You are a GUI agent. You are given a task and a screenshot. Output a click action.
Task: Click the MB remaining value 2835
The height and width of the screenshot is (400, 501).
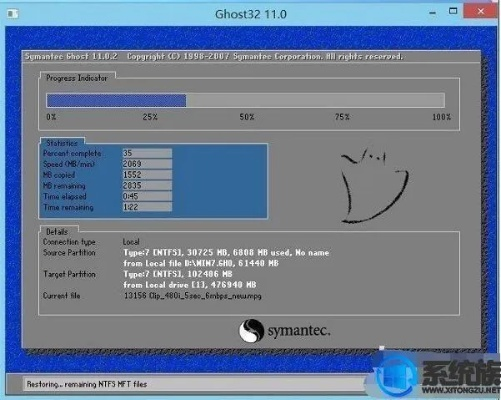[147, 185]
